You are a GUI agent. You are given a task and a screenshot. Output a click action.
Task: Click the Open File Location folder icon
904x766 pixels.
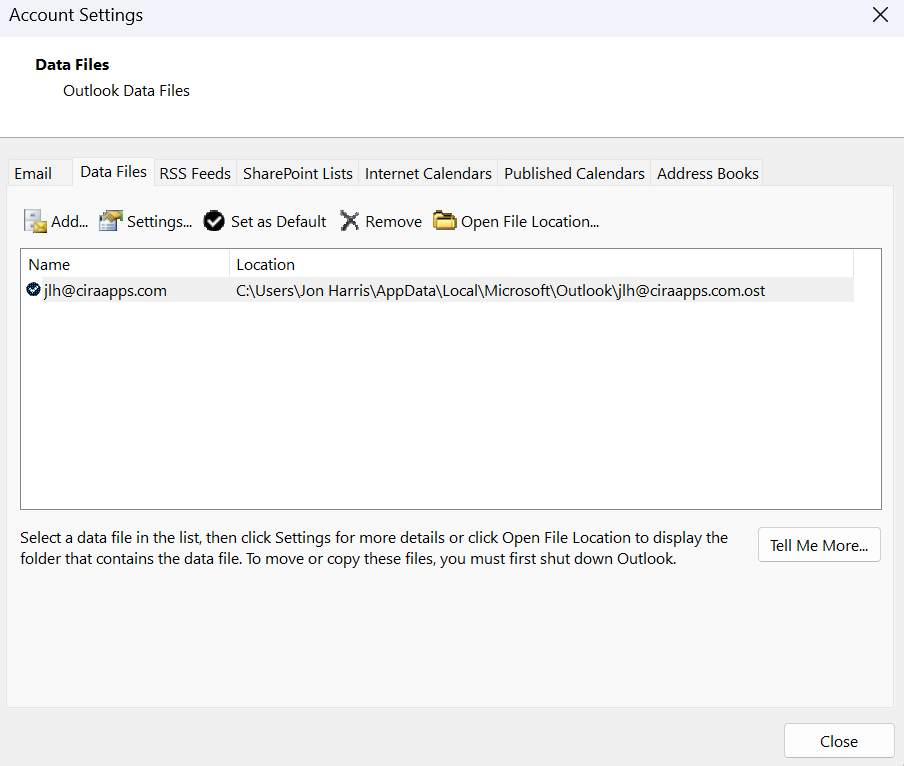point(444,221)
